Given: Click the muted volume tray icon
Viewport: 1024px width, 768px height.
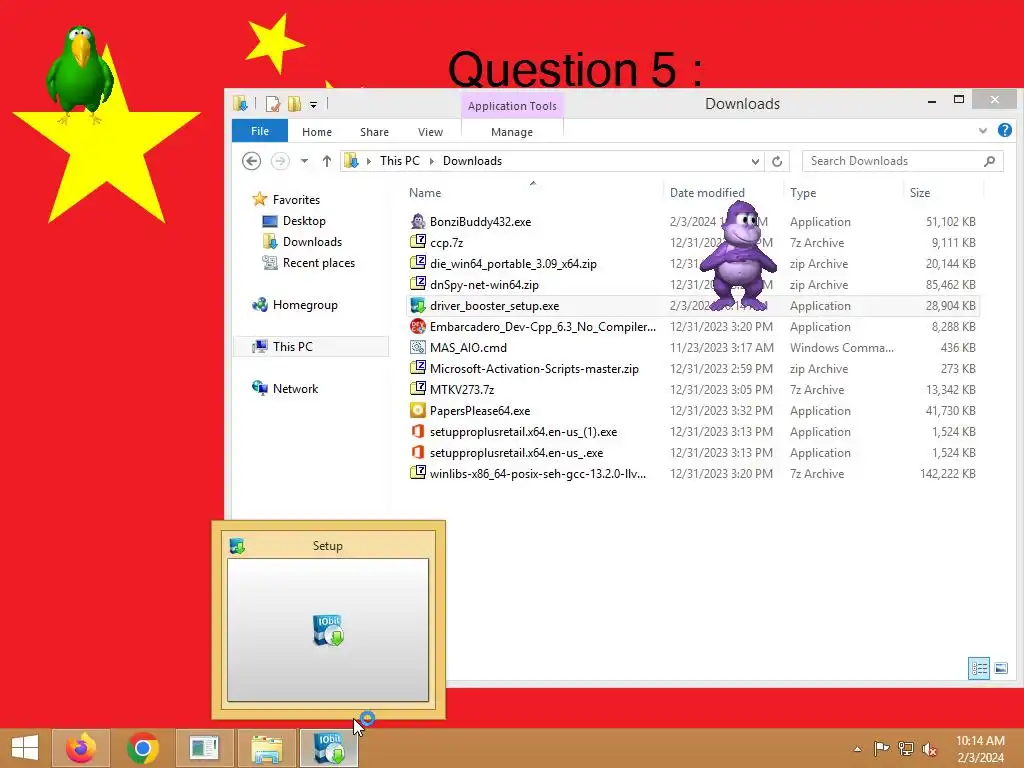Looking at the screenshot, I should [x=929, y=749].
